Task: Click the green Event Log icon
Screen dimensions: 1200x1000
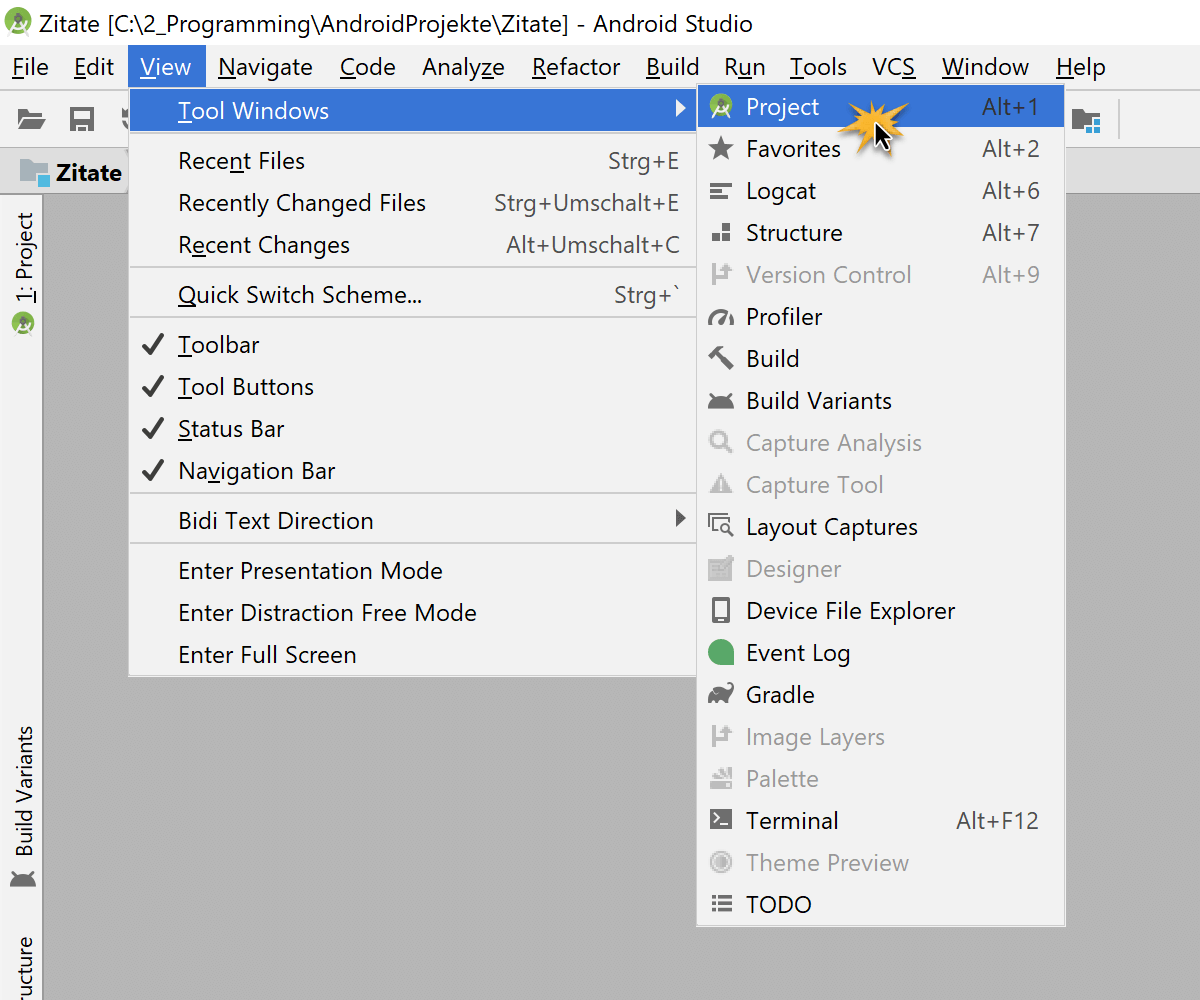Action: click(x=721, y=653)
